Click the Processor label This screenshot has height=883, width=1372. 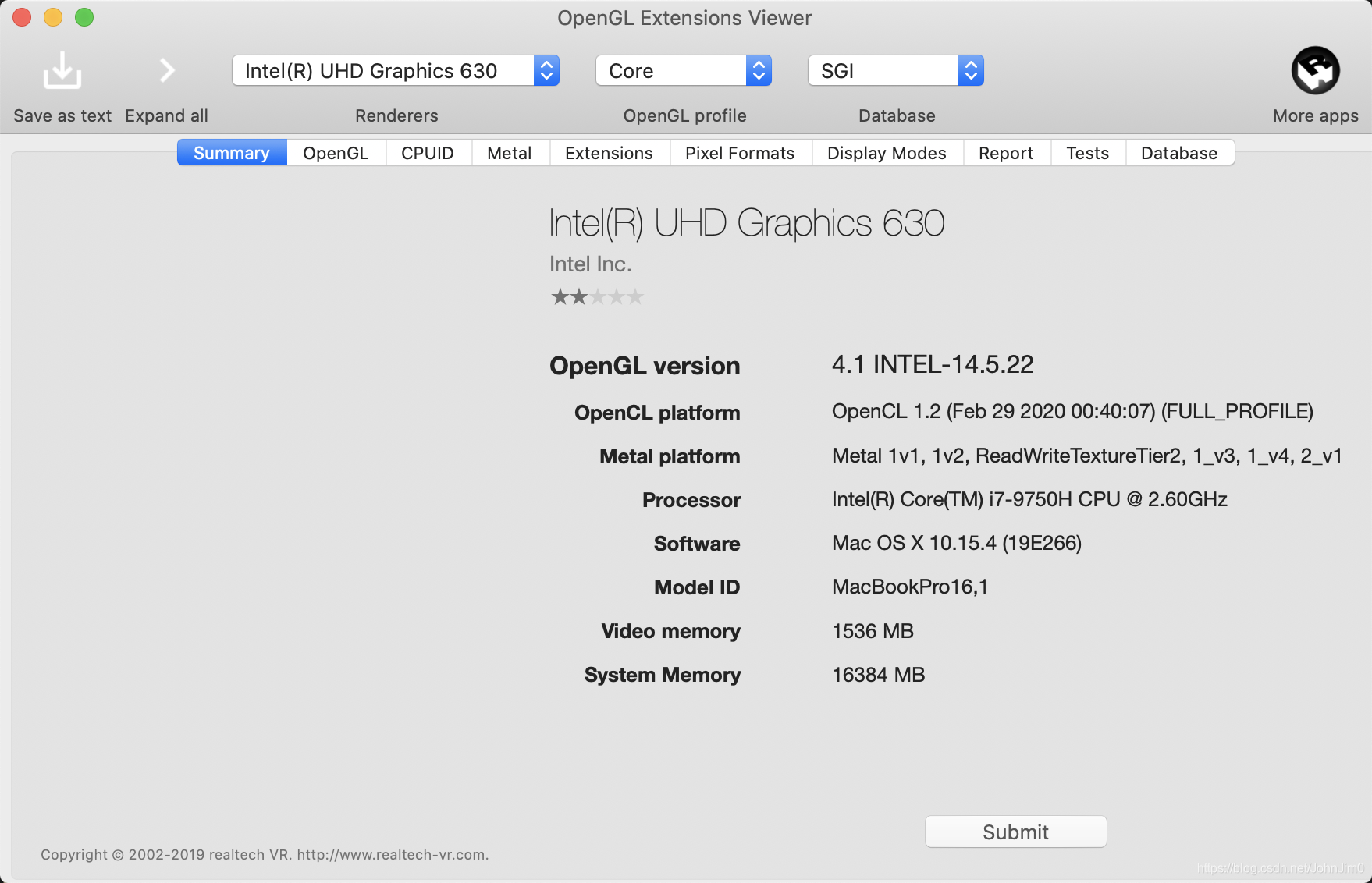pyautogui.click(x=691, y=500)
